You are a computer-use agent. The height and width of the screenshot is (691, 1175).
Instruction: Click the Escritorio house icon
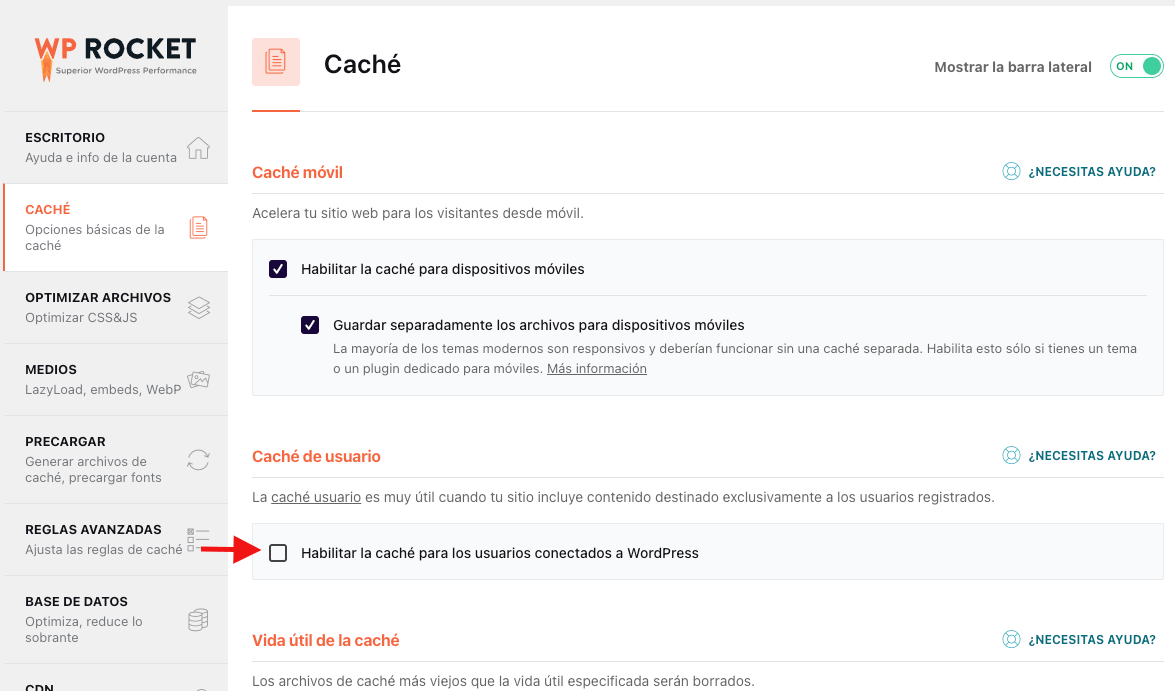(x=199, y=148)
